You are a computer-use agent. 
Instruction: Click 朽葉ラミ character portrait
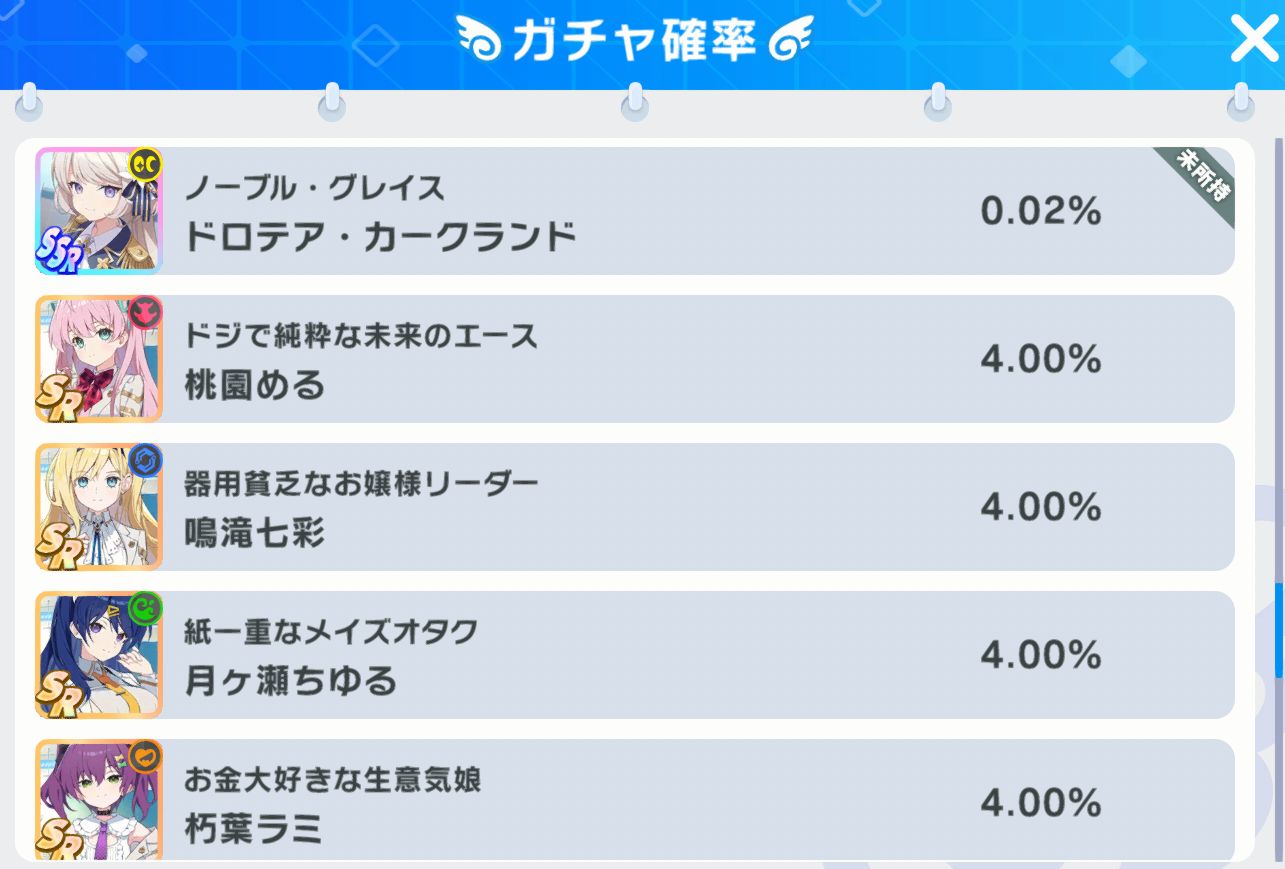[99, 800]
